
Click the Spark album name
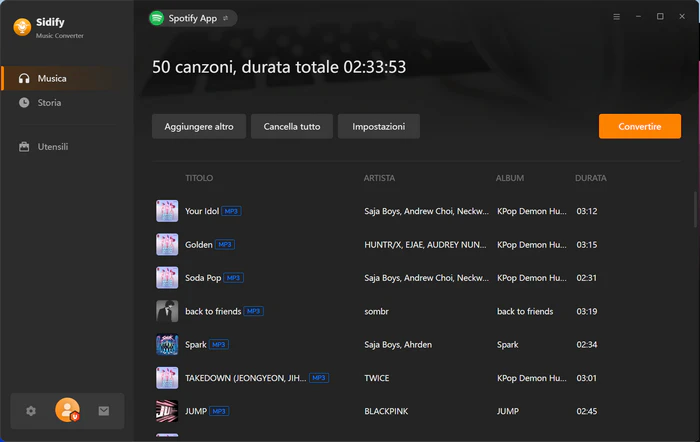tap(508, 345)
